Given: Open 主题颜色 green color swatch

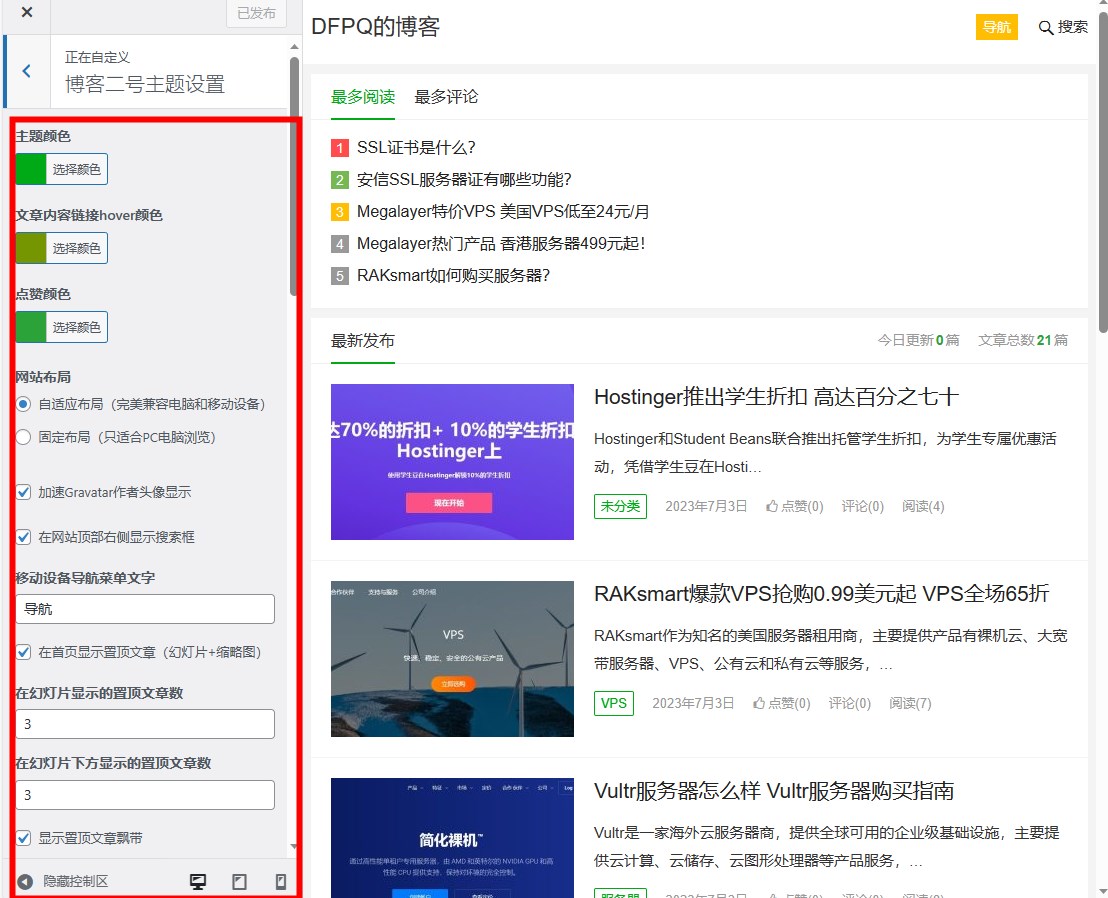Looking at the screenshot, I should click(31, 169).
